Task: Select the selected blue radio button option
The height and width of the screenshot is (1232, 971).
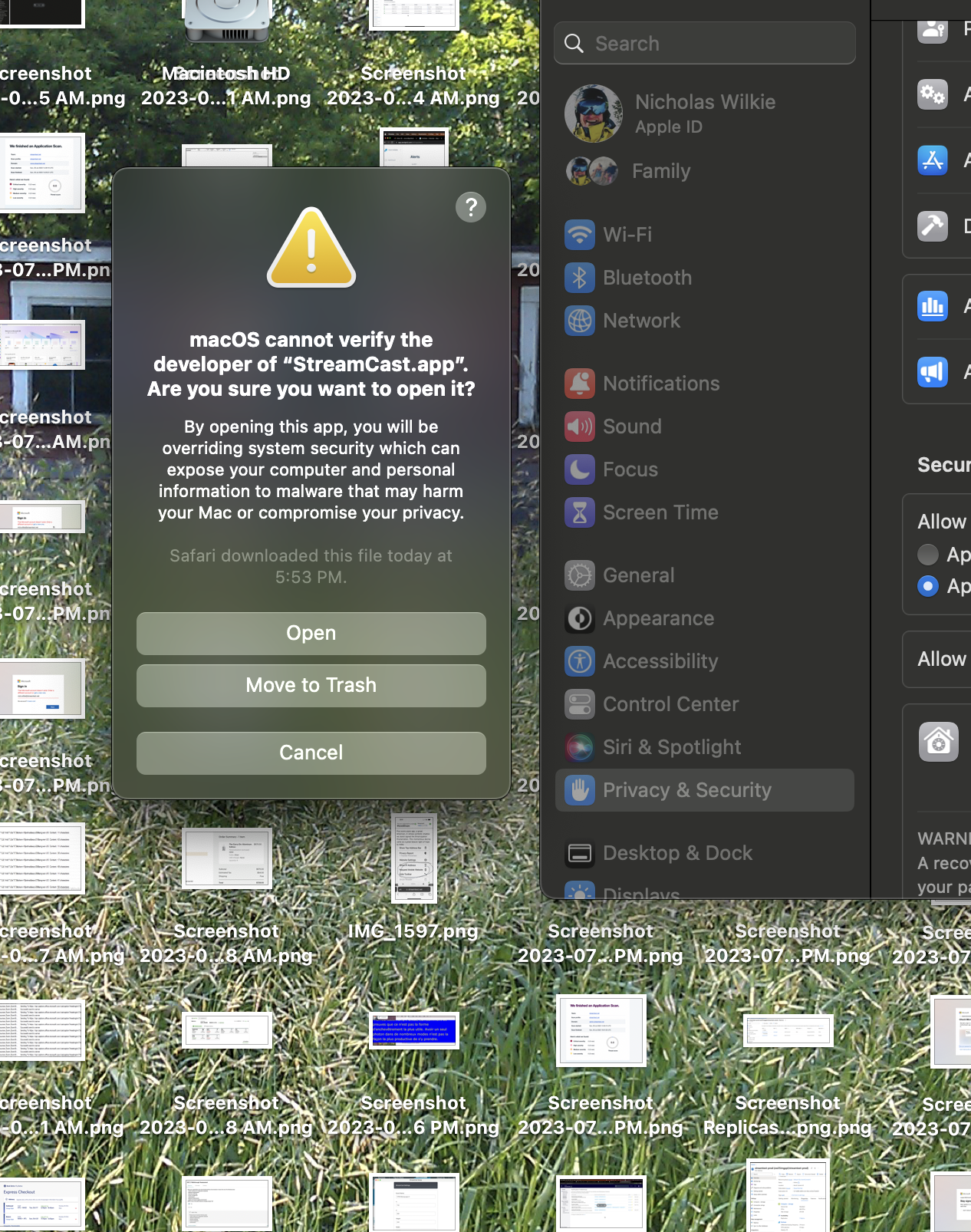Action: [x=928, y=586]
